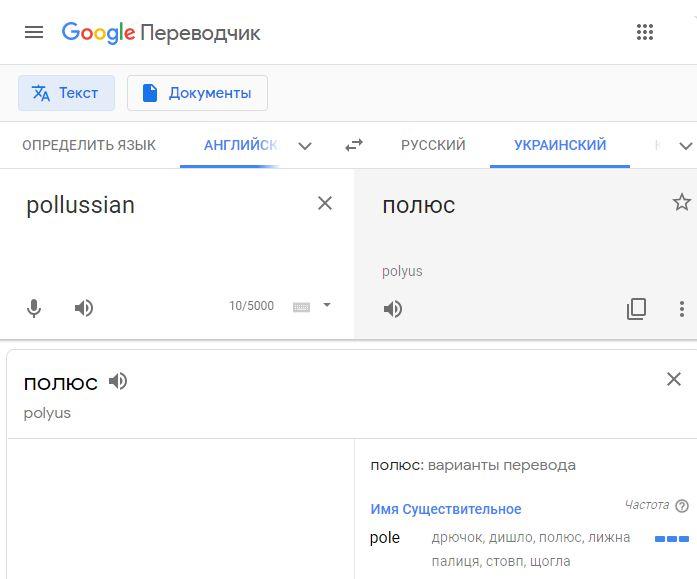Select the Русский target language tab
697x579 pixels.
(x=433, y=145)
